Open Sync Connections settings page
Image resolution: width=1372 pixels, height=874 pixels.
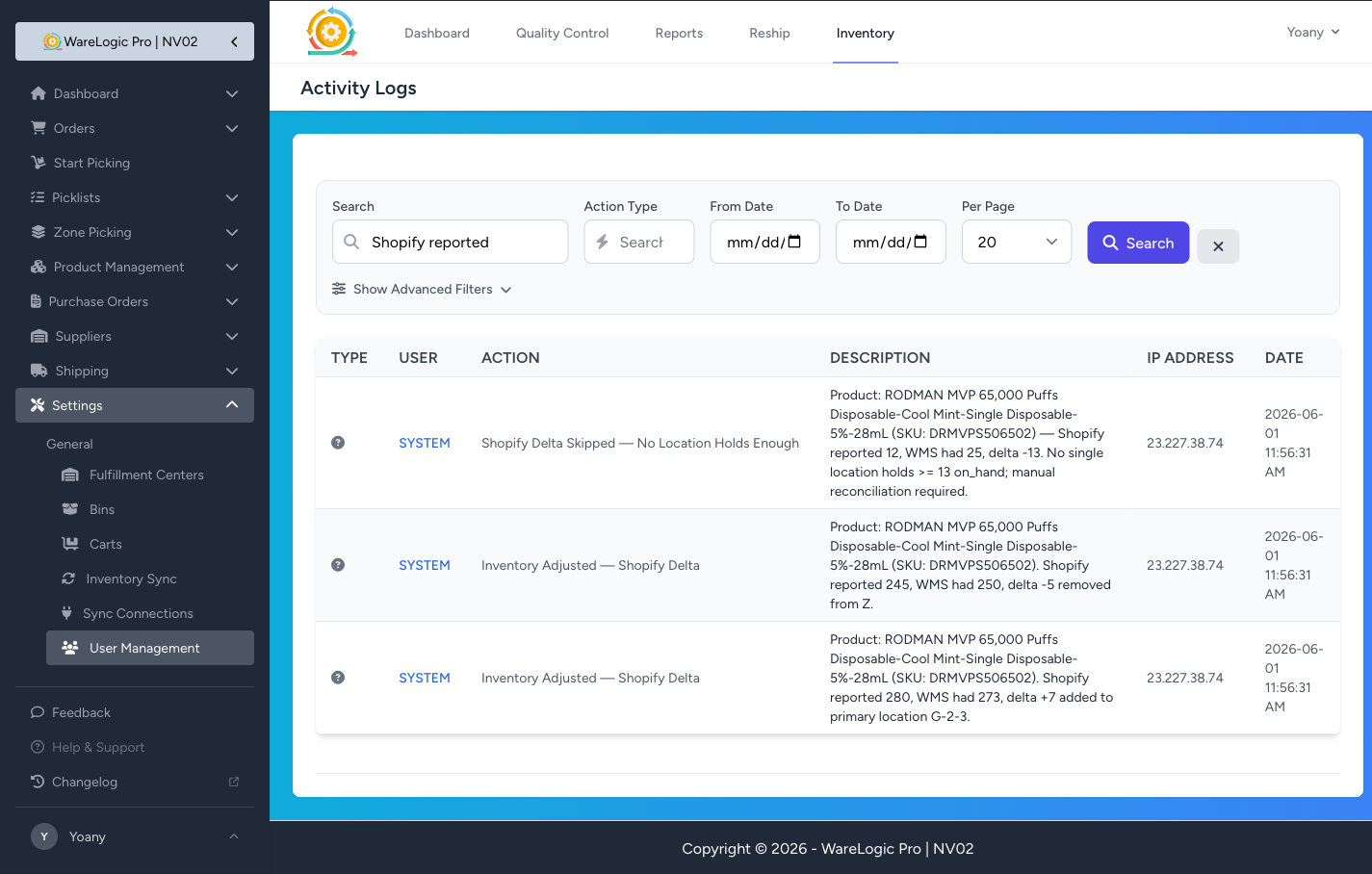coord(150,613)
